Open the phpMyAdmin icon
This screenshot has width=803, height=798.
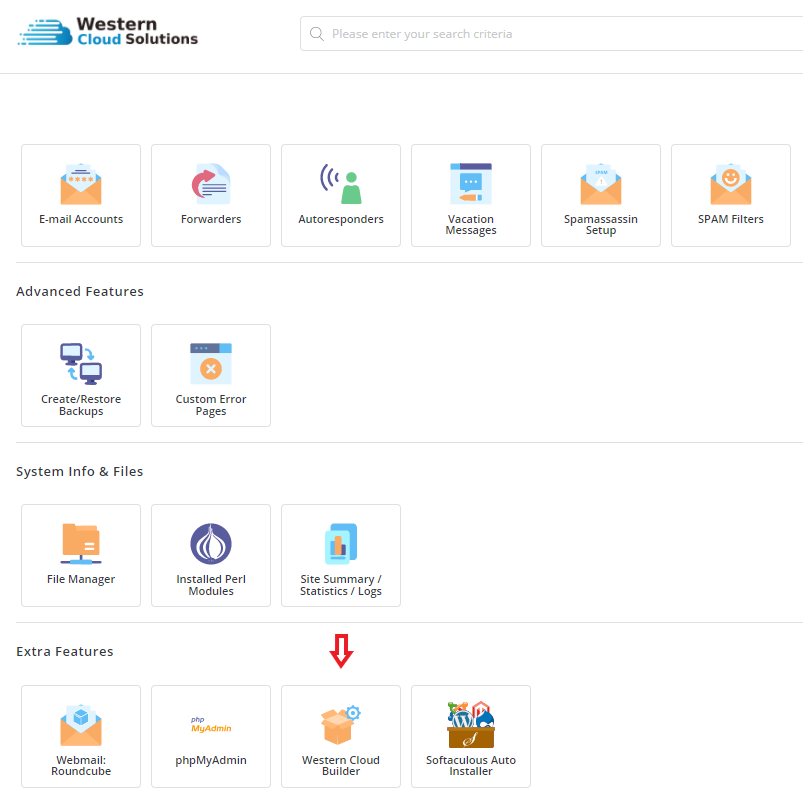(211, 724)
